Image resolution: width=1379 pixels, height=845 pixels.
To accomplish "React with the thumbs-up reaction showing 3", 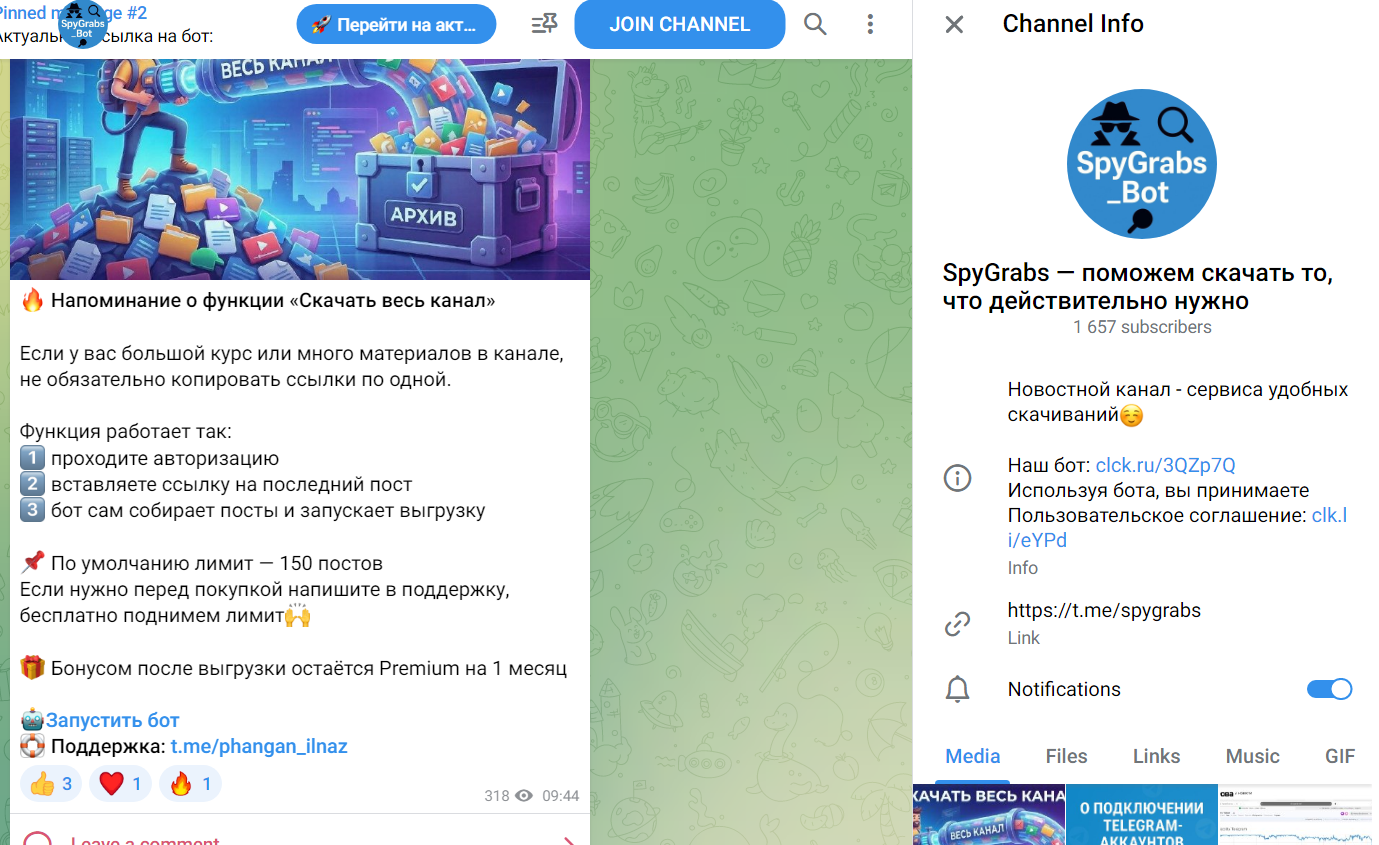I will coord(50,784).
